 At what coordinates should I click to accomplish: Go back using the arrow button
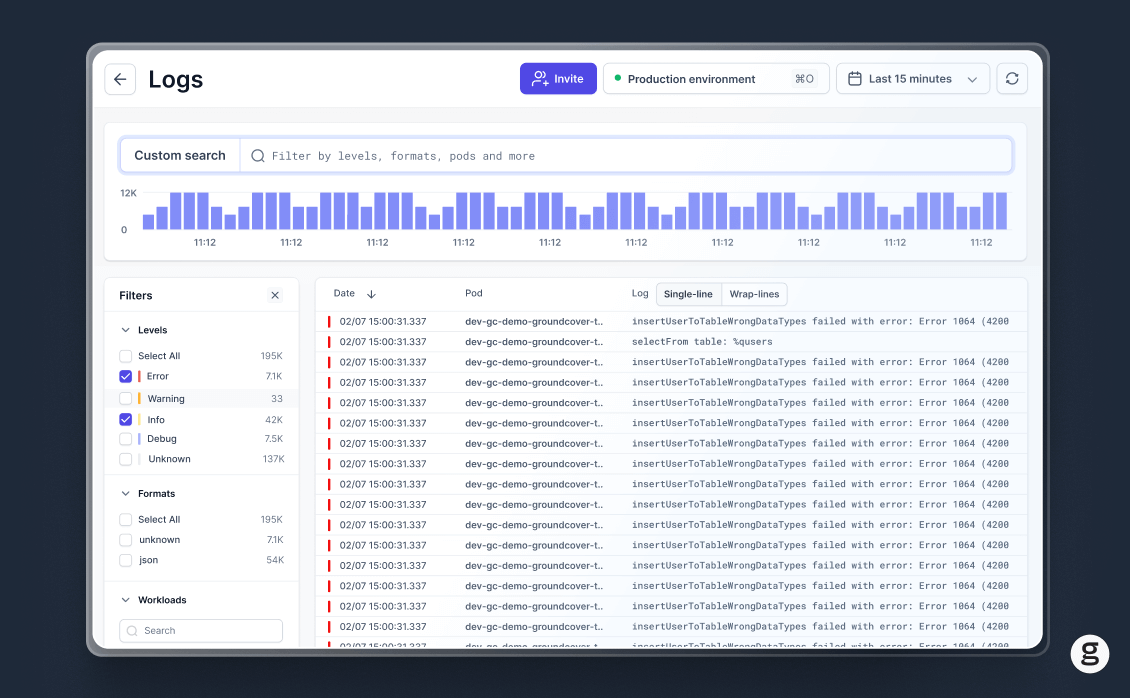click(x=120, y=79)
